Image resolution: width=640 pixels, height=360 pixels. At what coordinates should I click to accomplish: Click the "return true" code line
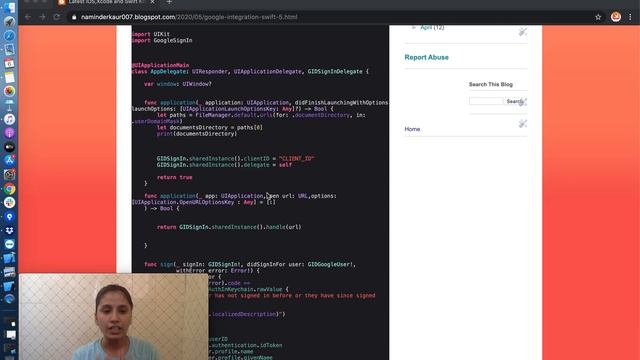click(174, 177)
